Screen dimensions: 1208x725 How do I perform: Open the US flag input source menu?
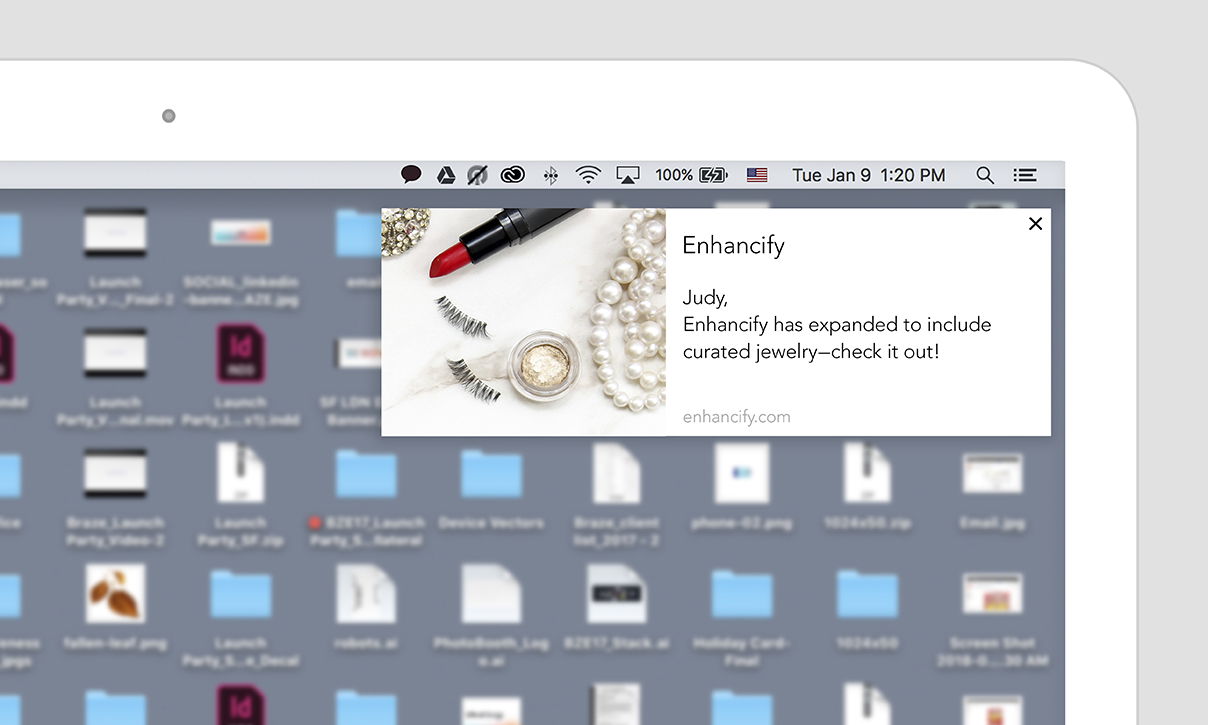[757, 175]
